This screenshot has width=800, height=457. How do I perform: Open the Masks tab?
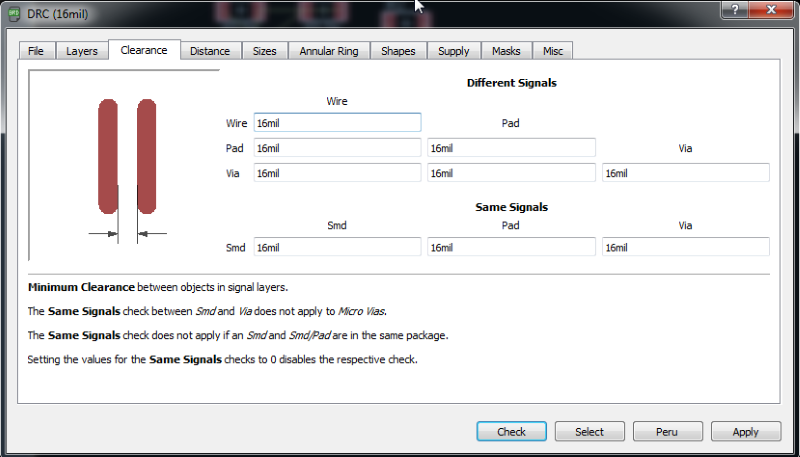[507, 51]
